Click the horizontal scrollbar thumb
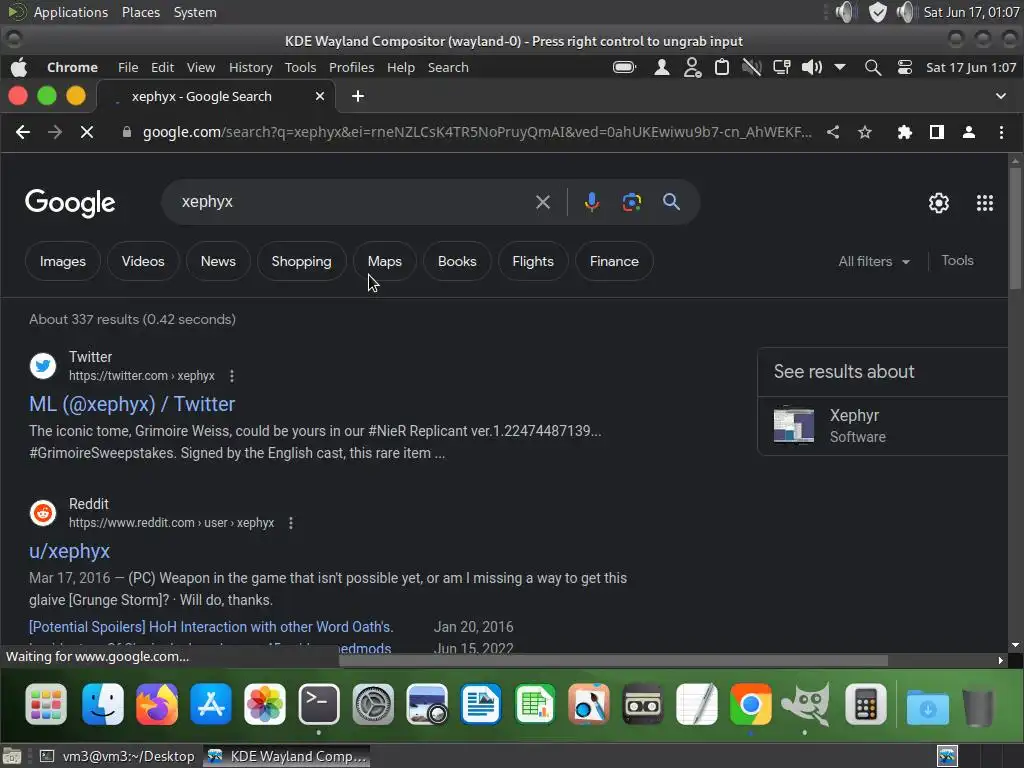This screenshot has height=768, width=1024. [613, 661]
